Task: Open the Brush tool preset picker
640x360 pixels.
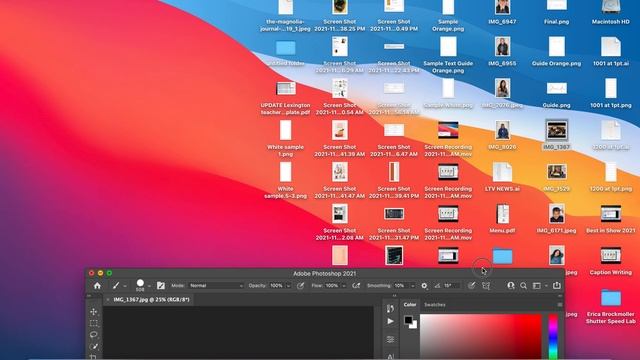Action: 116,286
